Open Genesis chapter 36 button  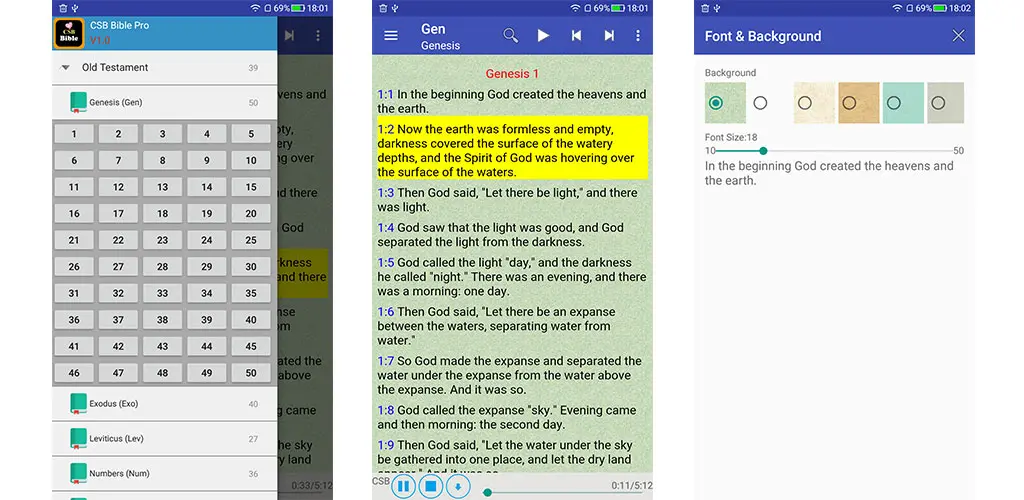tap(74, 320)
